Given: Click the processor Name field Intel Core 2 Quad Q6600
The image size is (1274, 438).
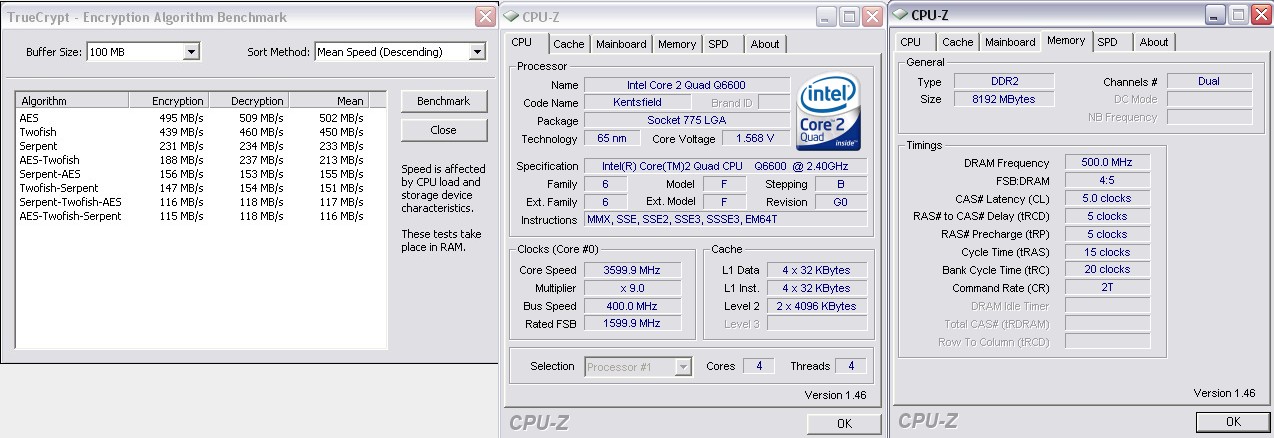Looking at the screenshot, I should click(x=686, y=85).
